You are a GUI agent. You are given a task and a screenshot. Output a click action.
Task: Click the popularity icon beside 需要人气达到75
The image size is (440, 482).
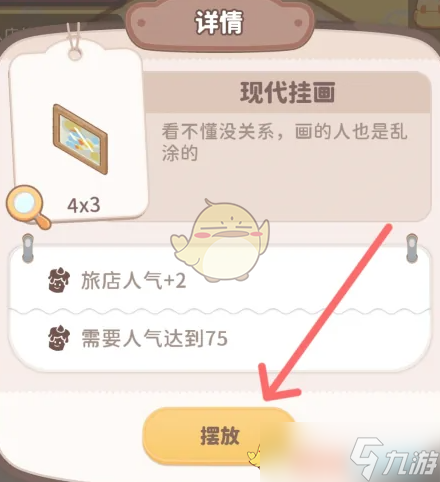59,338
